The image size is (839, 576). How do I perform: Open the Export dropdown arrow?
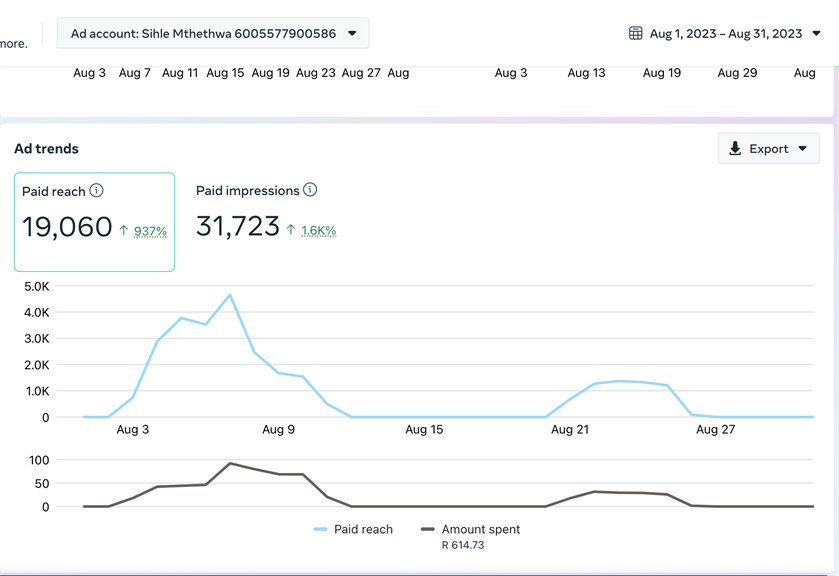click(x=803, y=149)
